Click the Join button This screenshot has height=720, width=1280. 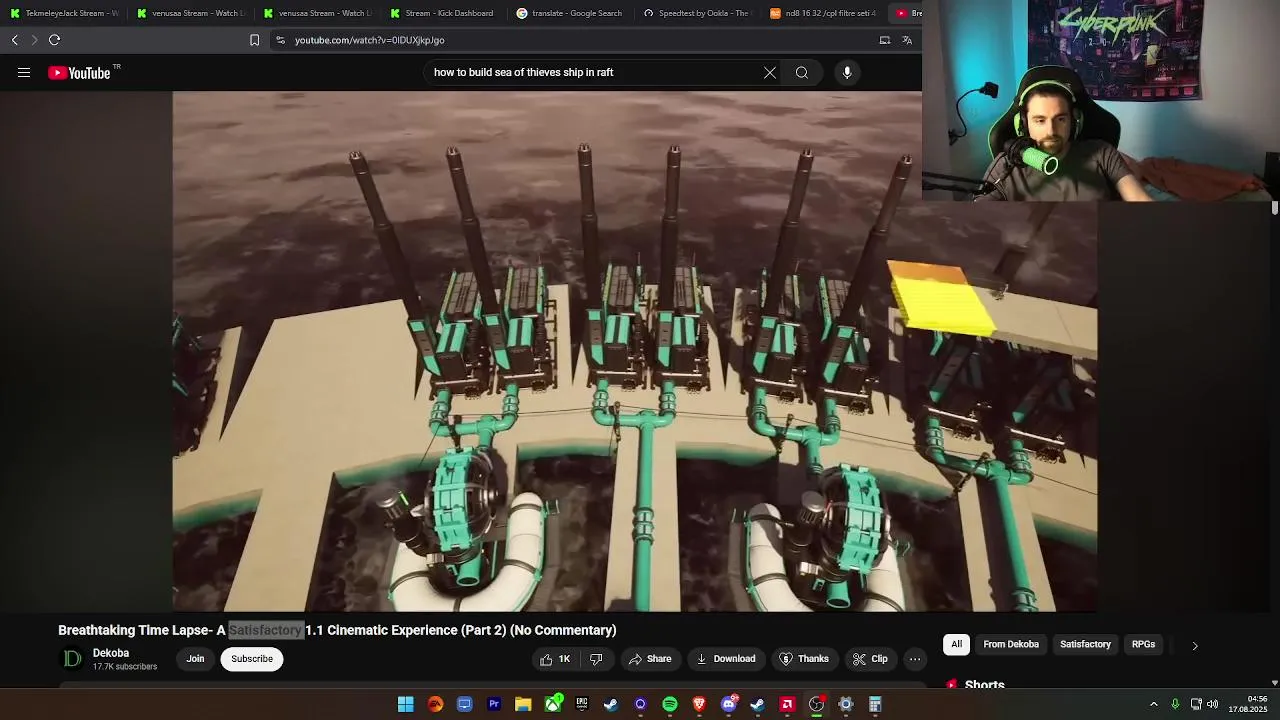pos(195,659)
